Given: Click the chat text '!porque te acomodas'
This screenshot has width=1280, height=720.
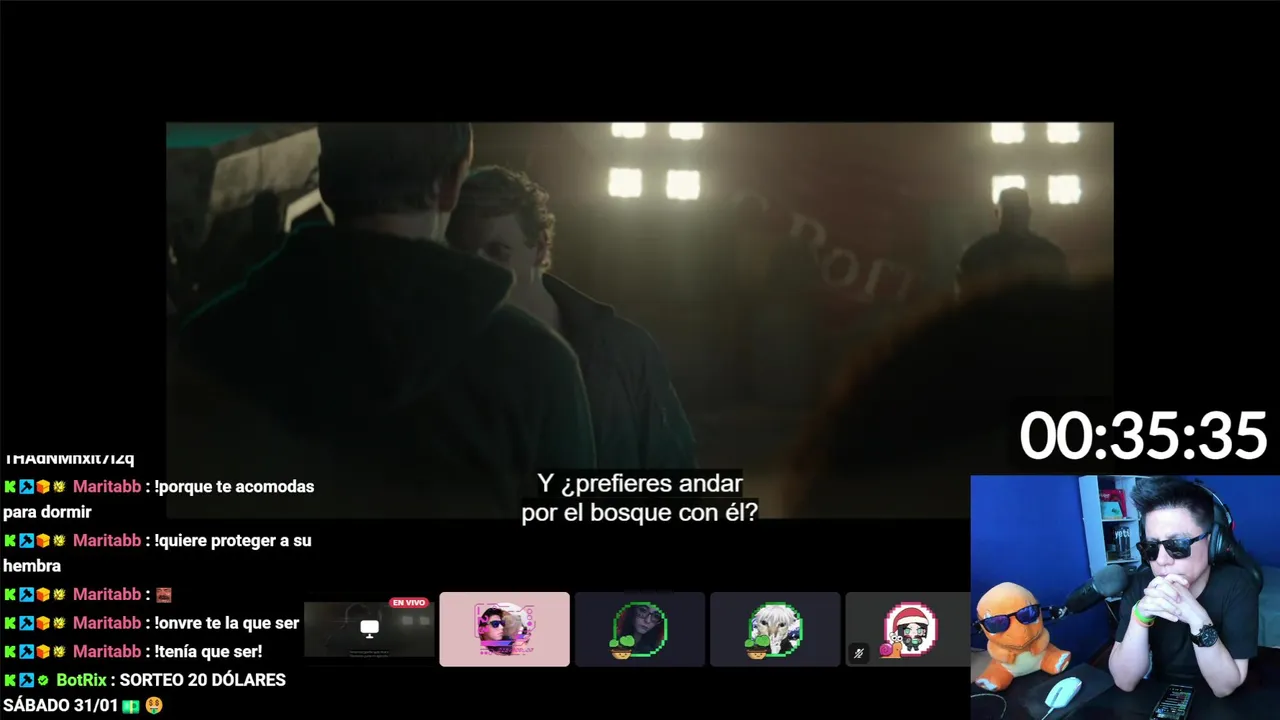Looking at the screenshot, I should [x=234, y=487].
